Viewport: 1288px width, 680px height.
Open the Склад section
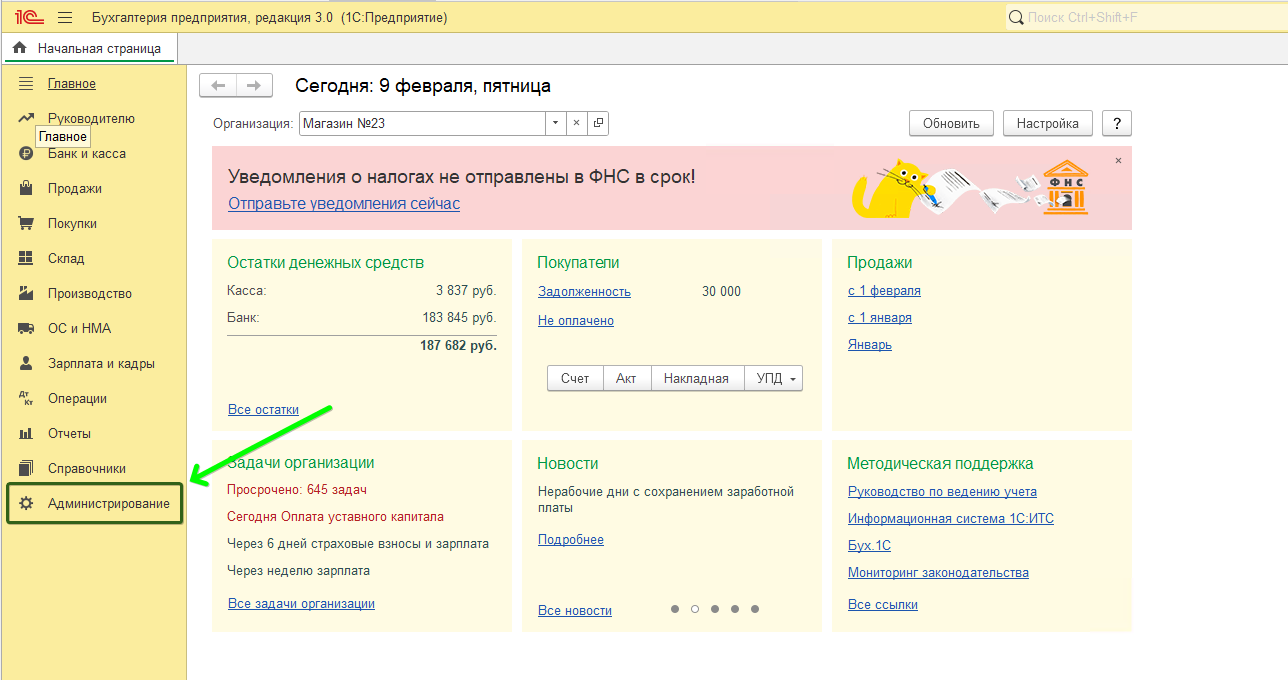[x=66, y=258]
